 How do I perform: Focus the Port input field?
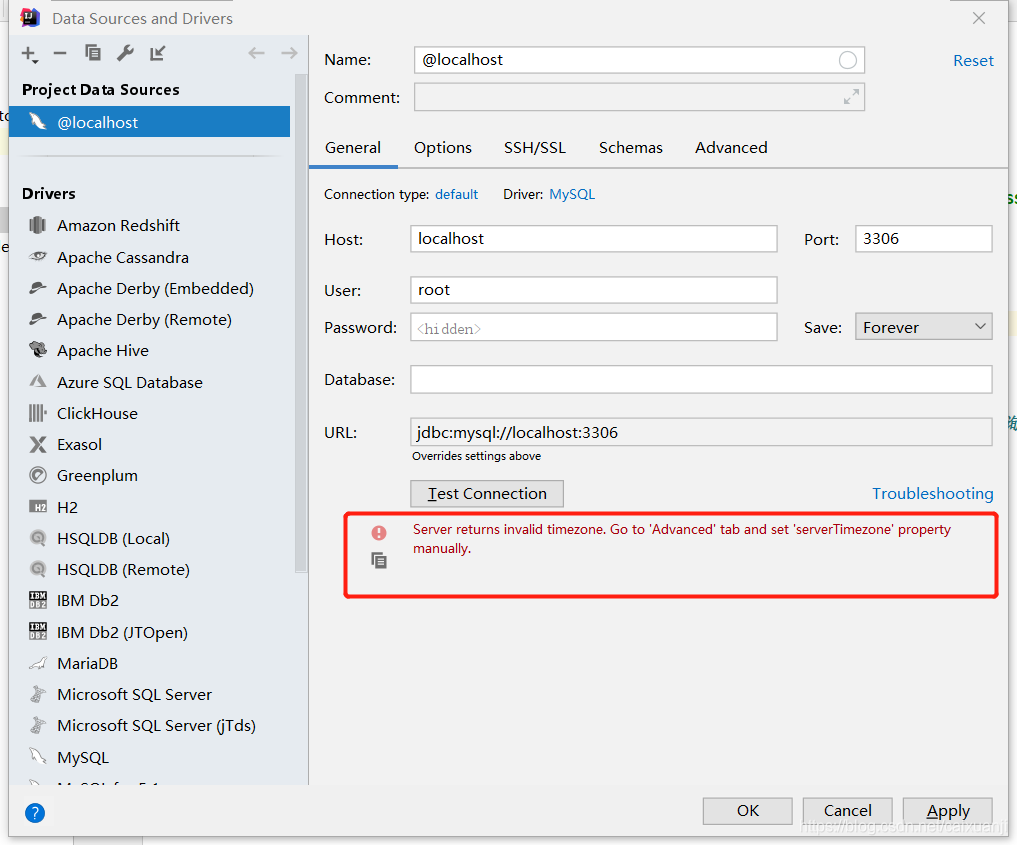tap(924, 239)
